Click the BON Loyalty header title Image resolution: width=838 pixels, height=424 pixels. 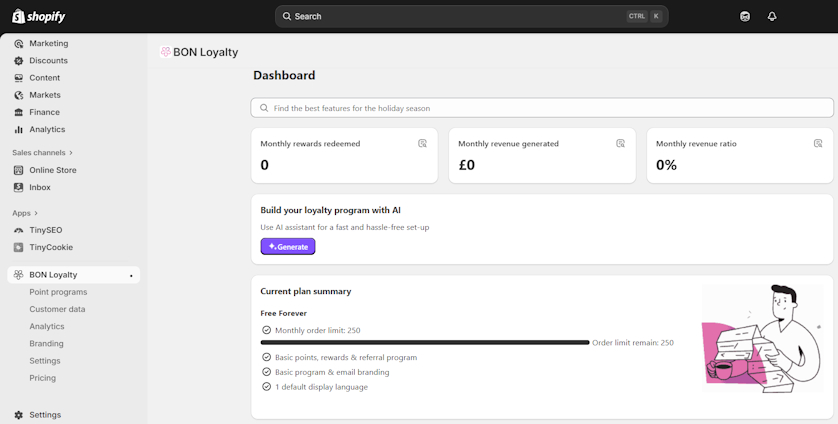point(206,52)
